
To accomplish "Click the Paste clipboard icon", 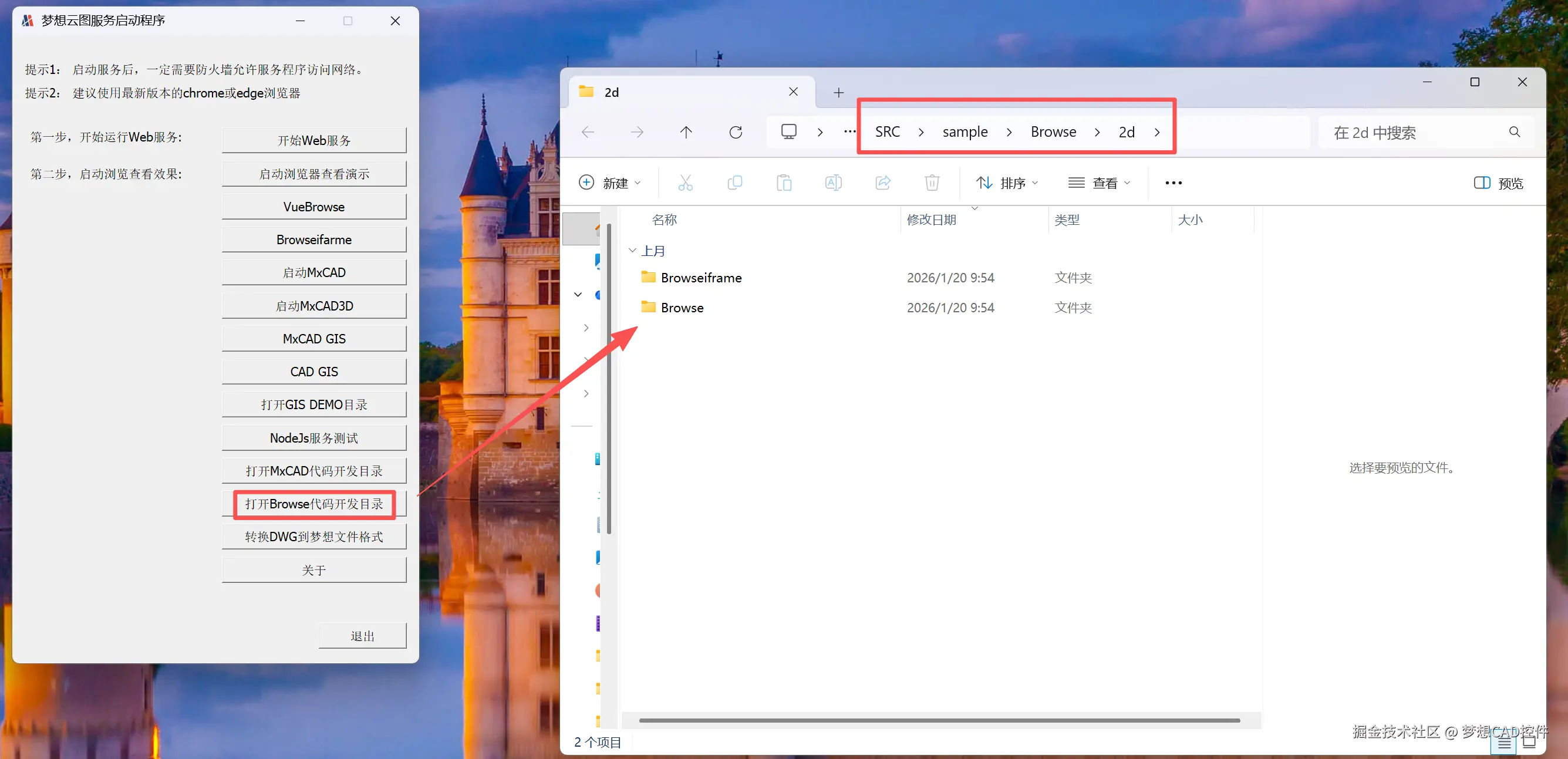I will click(x=784, y=183).
